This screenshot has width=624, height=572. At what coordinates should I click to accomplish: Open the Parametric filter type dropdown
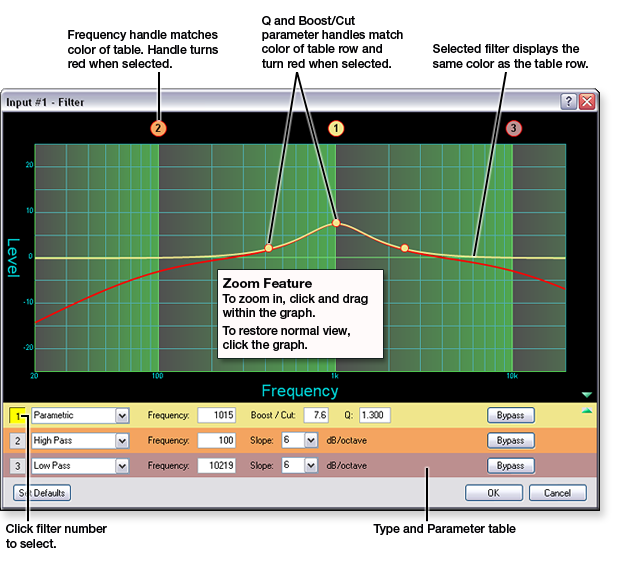[x=122, y=415]
